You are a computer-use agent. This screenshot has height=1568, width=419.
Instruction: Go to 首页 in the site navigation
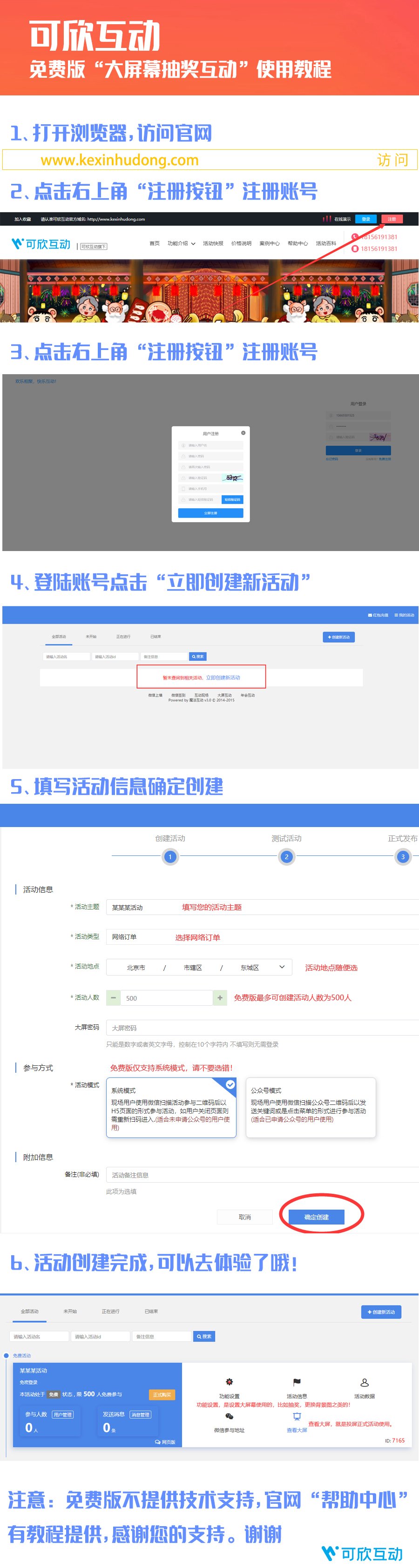(155, 243)
